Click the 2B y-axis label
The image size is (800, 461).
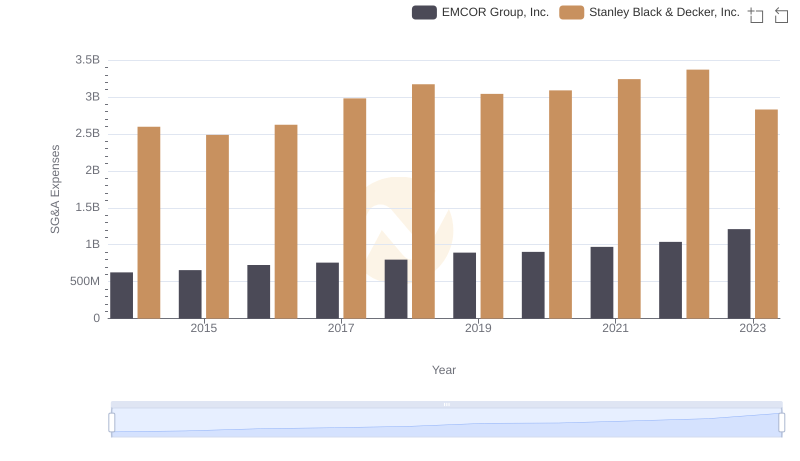(x=93, y=170)
